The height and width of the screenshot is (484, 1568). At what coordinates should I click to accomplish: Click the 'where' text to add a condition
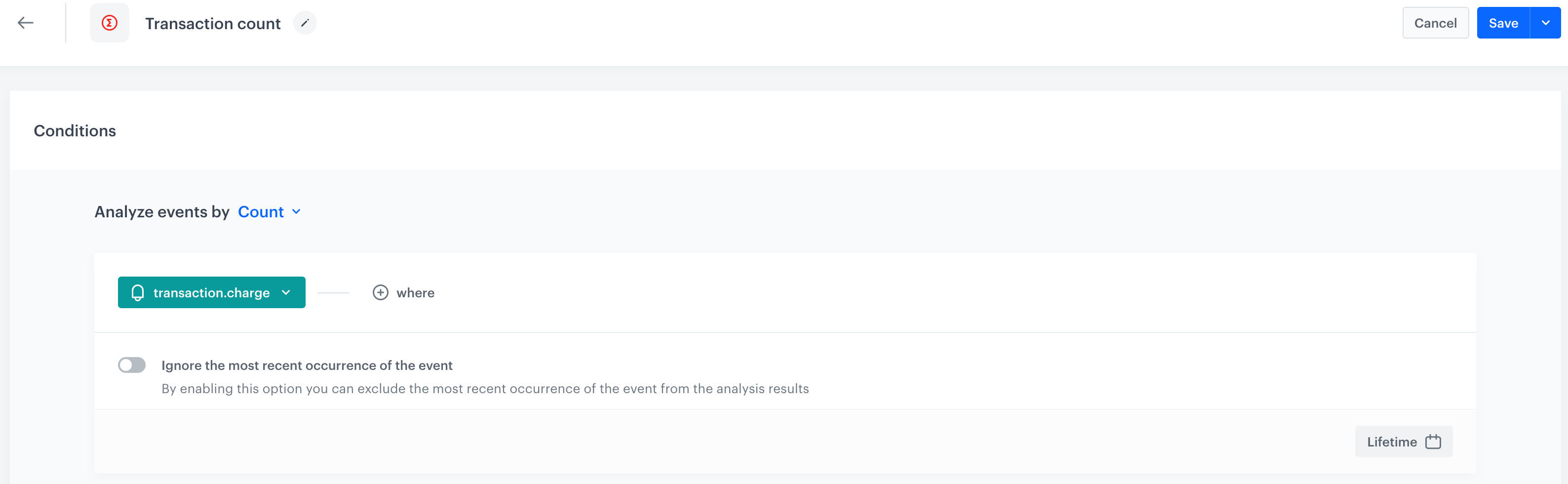415,293
